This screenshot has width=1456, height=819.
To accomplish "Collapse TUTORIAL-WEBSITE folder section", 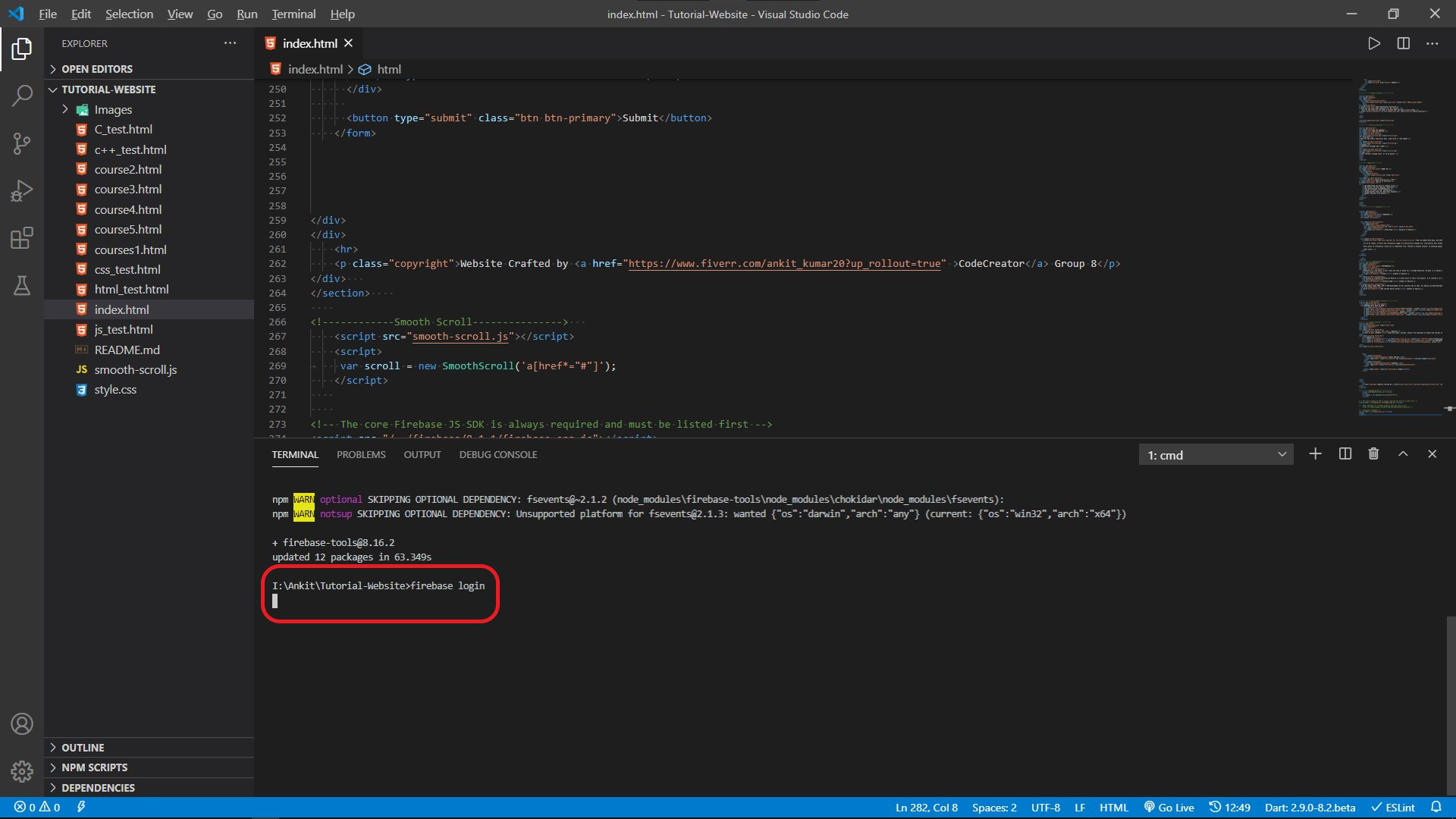I will click(x=149, y=89).
